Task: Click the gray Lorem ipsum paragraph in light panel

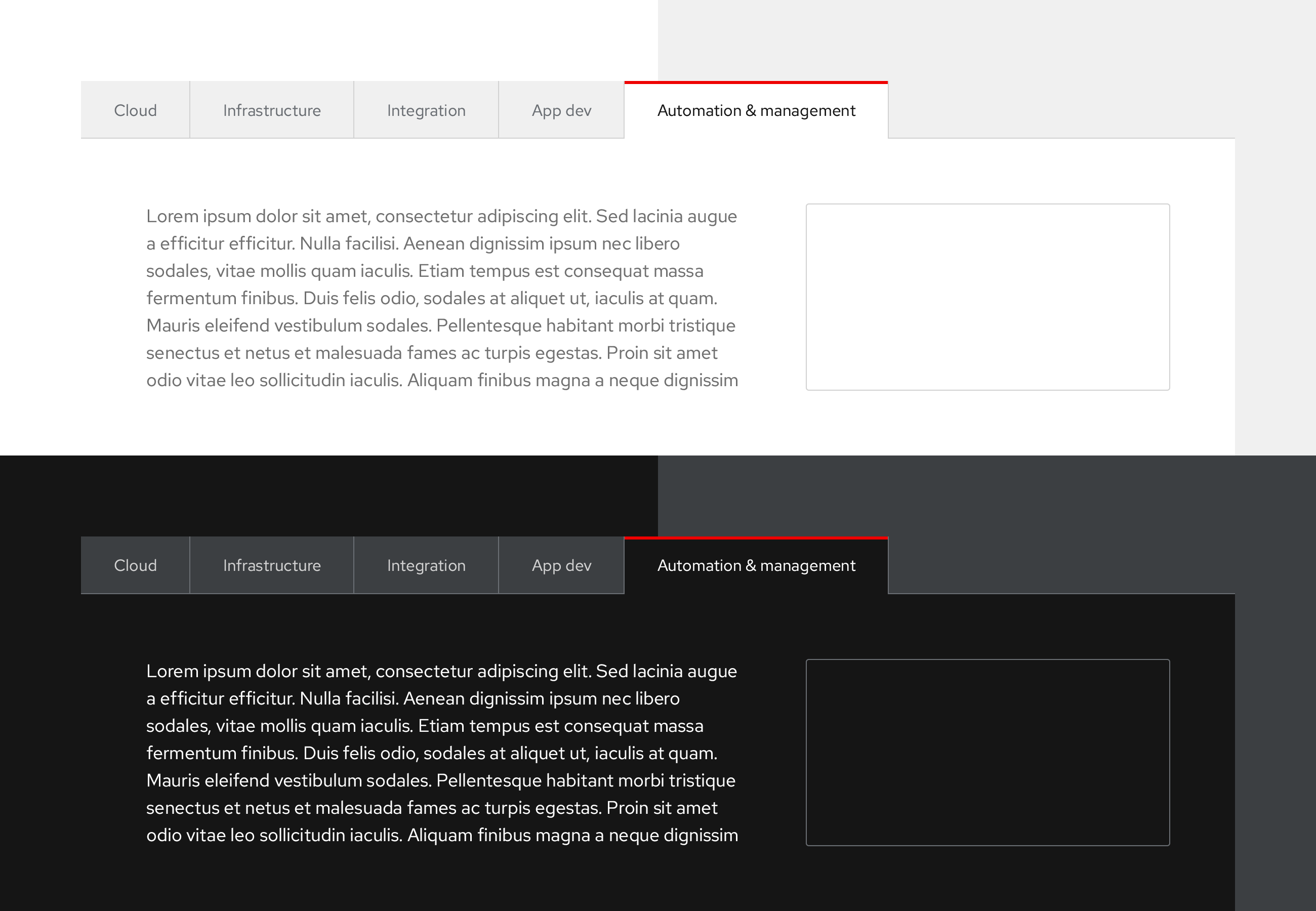Action: pyautogui.click(x=442, y=298)
